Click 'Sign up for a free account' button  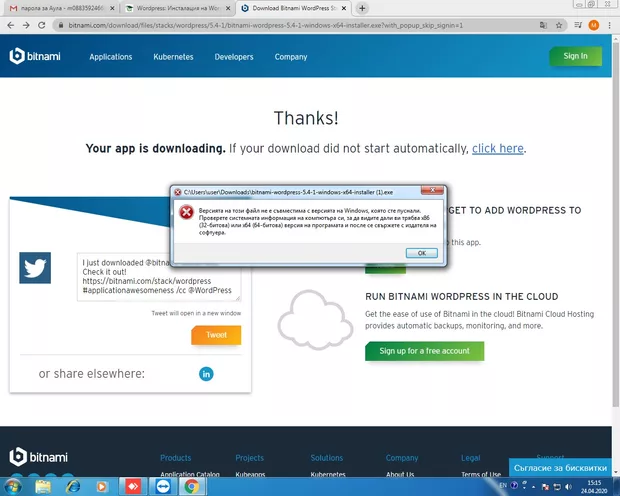point(424,351)
